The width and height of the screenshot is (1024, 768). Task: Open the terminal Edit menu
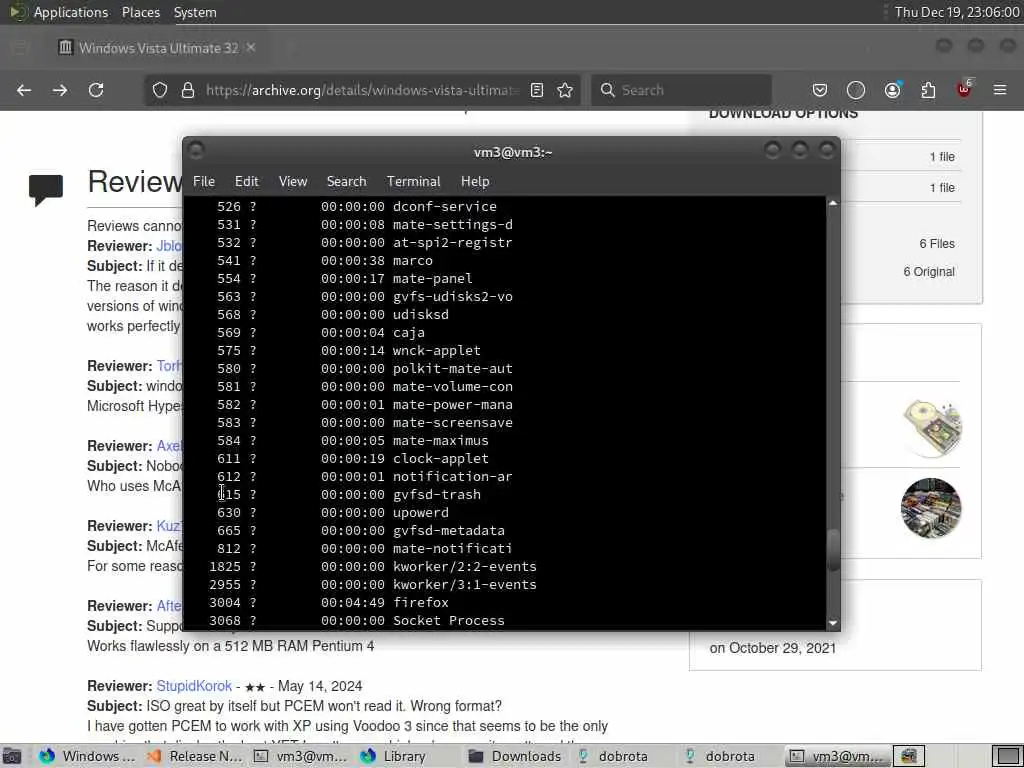(247, 182)
